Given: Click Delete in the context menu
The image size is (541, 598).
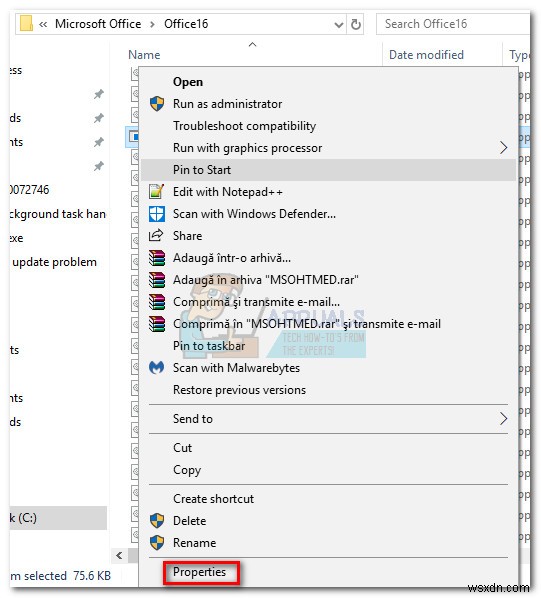Looking at the screenshot, I should point(328,521).
